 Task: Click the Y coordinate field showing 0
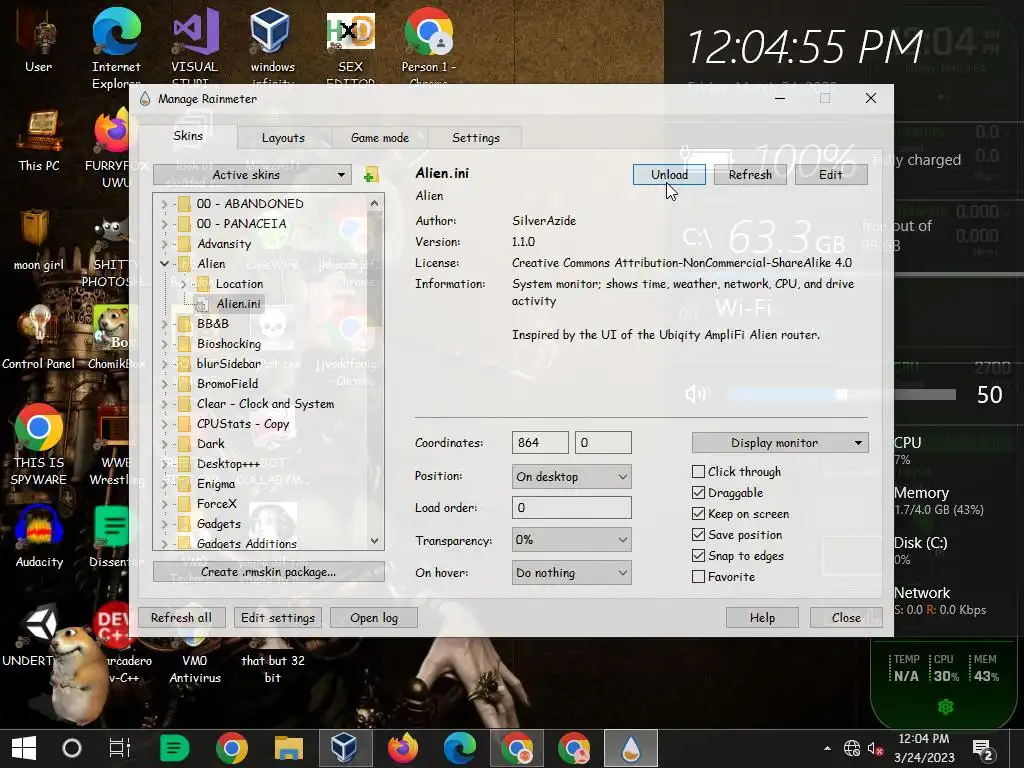603,443
